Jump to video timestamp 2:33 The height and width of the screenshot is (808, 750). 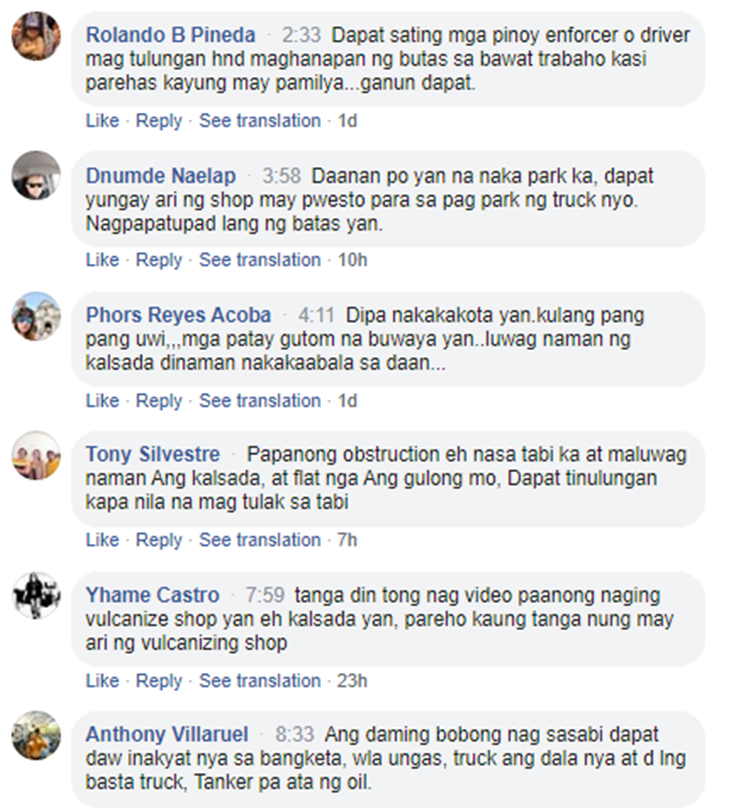click(x=301, y=35)
